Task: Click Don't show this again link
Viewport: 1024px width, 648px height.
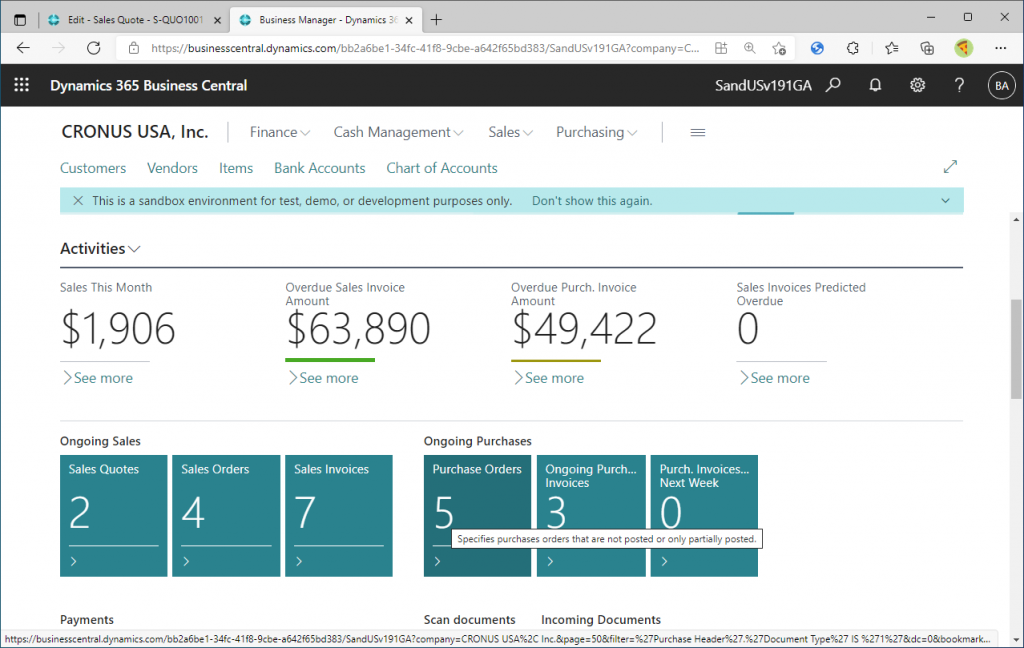Action: (591, 201)
